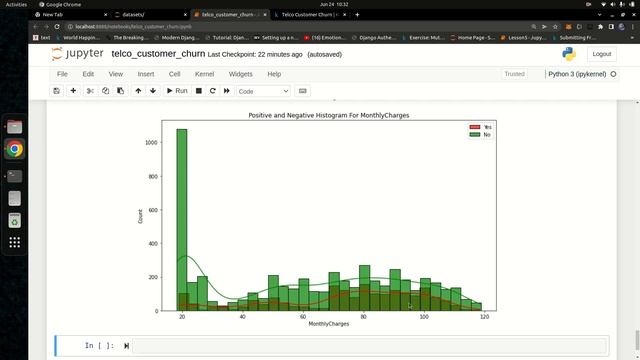This screenshot has height=360, width=640.
Task: Open the Home Page - S... bookmark
Action: (473, 38)
